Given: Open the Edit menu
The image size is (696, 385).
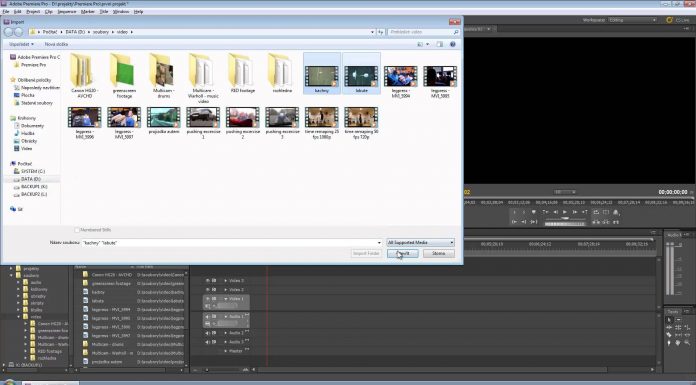Looking at the screenshot, I should pyautogui.click(x=17, y=12).
